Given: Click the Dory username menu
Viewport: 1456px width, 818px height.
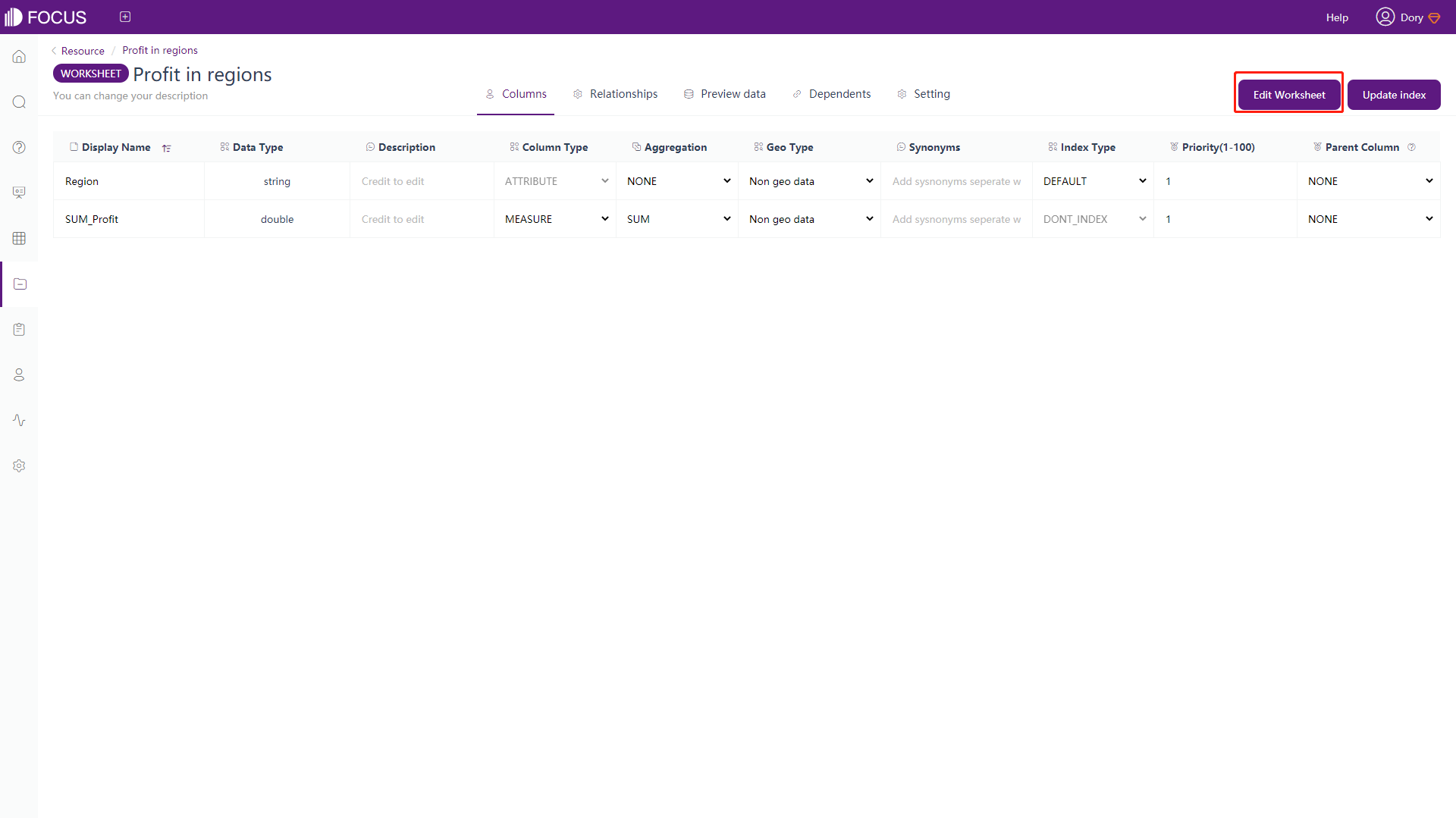Looking at the screenshot, I should pyautogui.click(x=1411, y=17).
